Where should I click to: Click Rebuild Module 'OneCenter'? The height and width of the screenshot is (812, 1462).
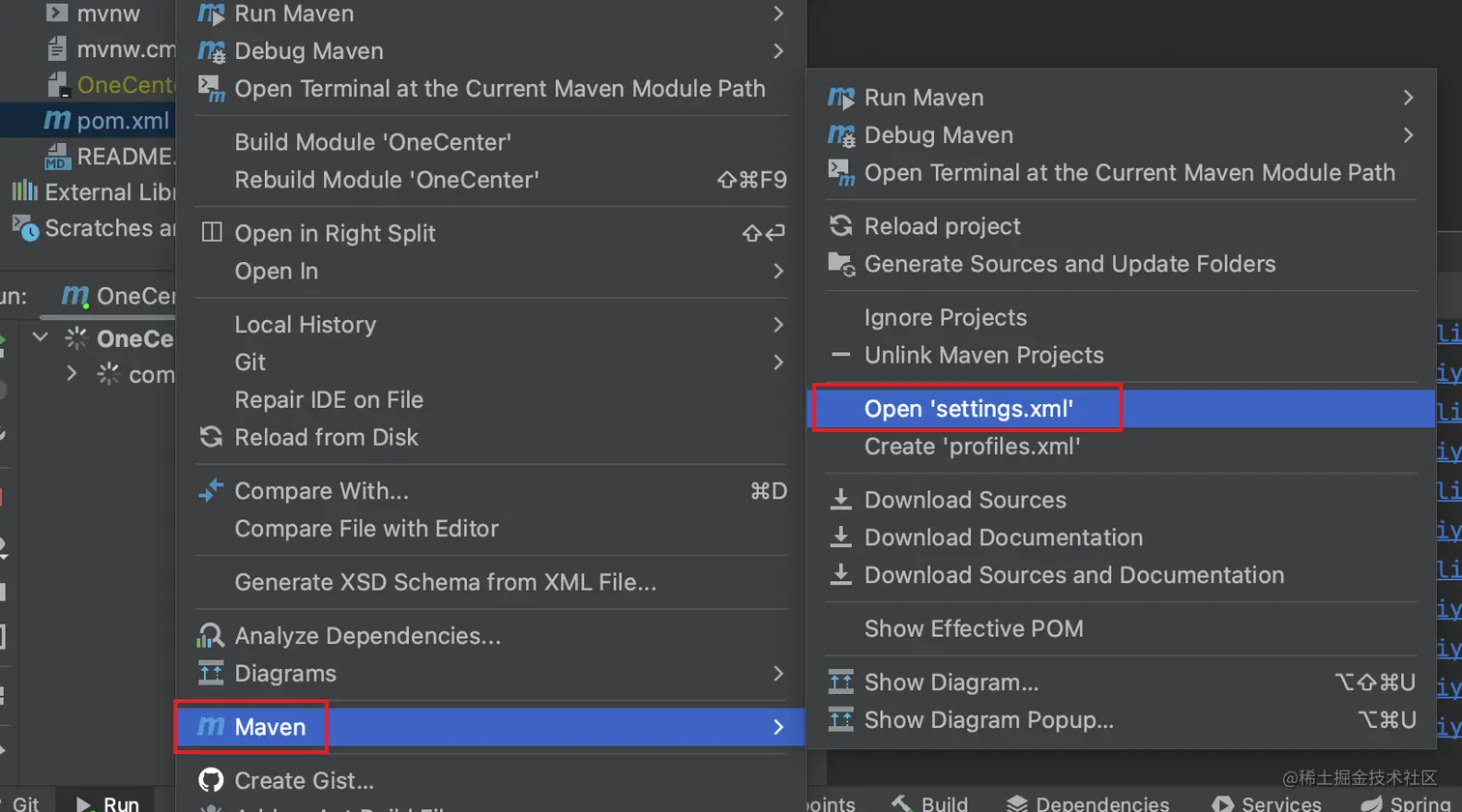pos(386,180)
